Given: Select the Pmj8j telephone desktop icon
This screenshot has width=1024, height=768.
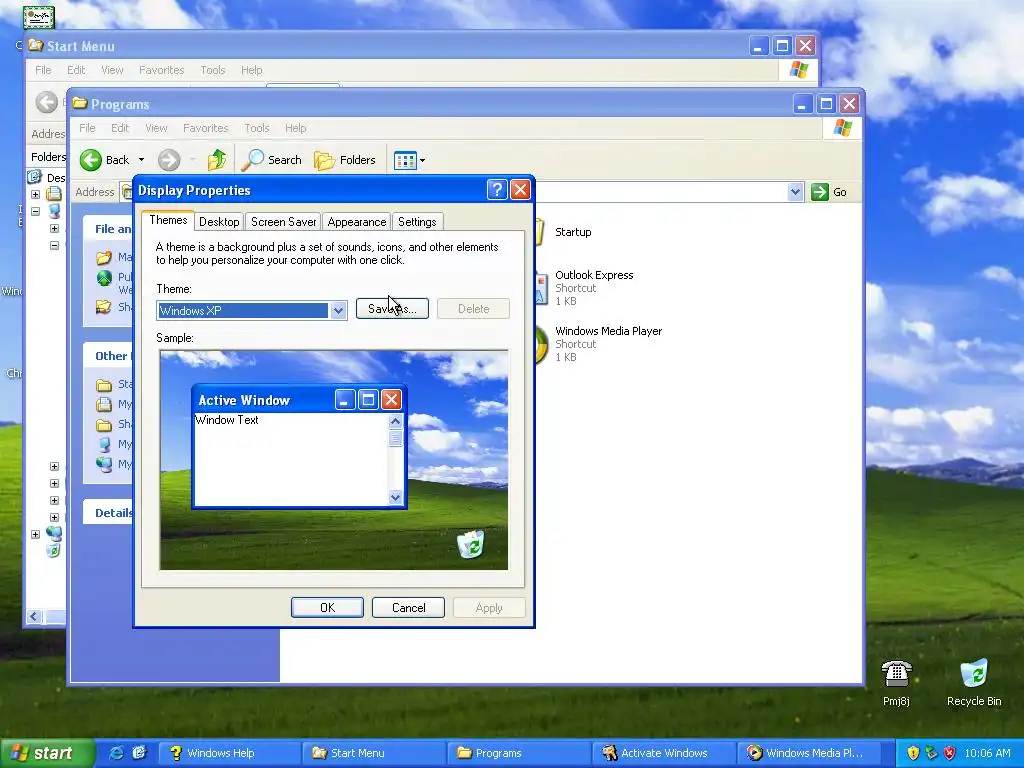Looking at the screenshot, I should pos(896,682).
